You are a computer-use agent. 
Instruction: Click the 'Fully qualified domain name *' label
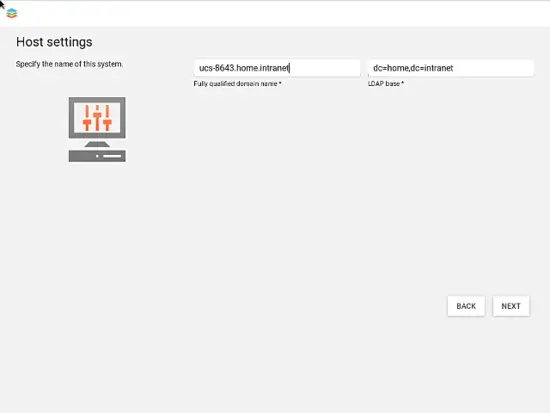[x=237, y=84]
